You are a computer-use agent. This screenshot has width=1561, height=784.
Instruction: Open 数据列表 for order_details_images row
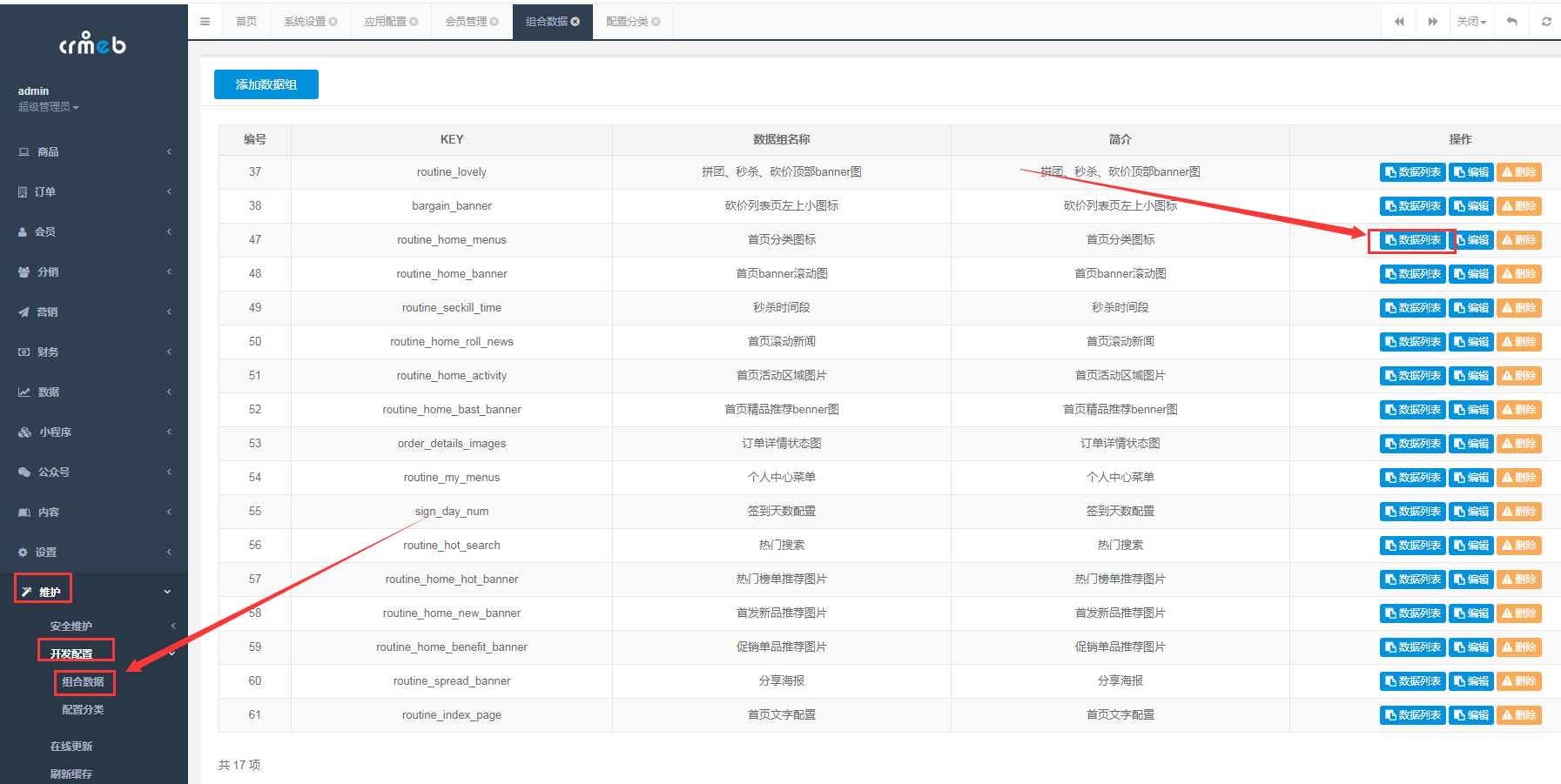coord(1413,444)
